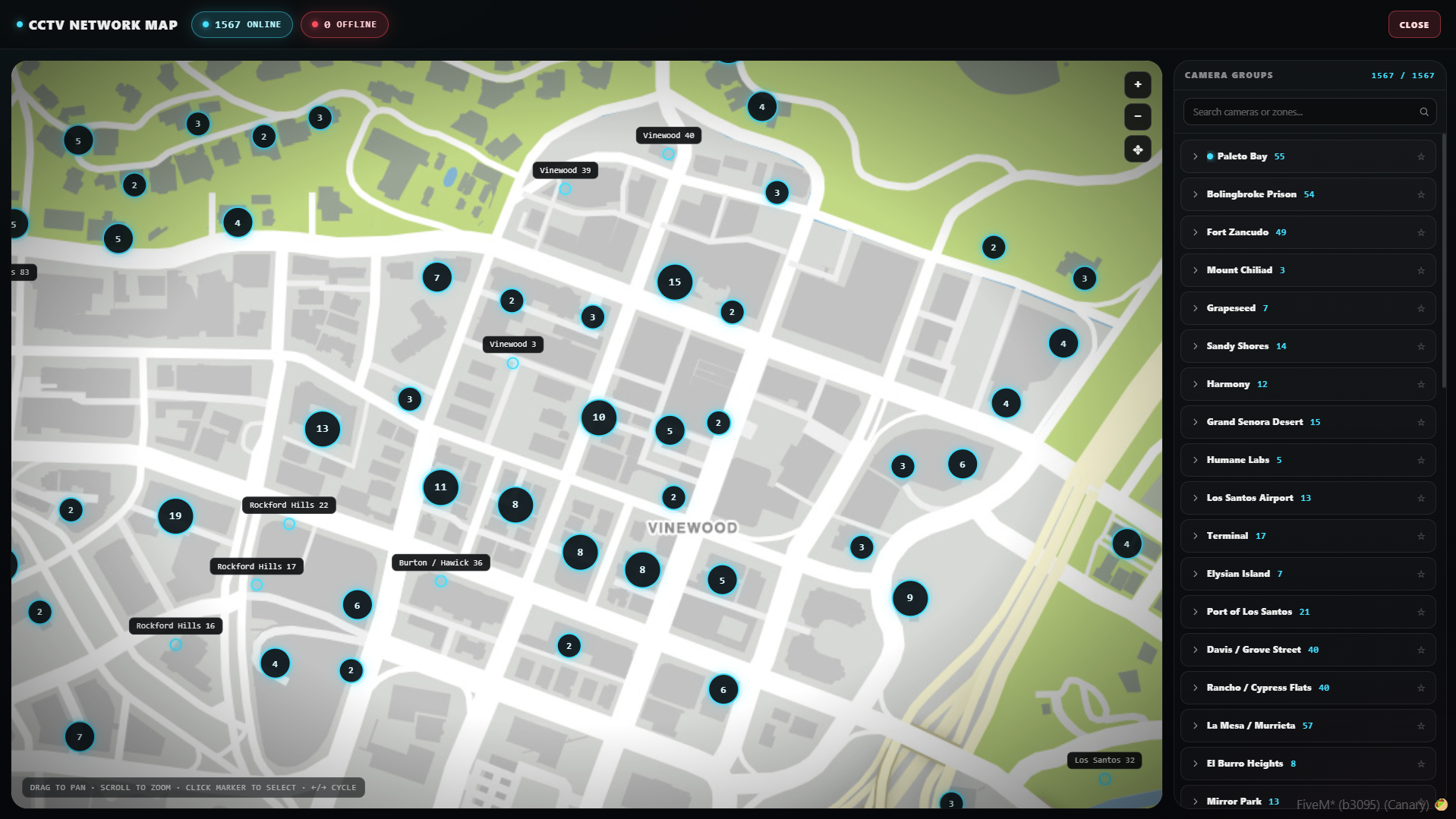1456x819 pixels.
Task: Select the cluster marker showing 11
Action: click(440, 487)
